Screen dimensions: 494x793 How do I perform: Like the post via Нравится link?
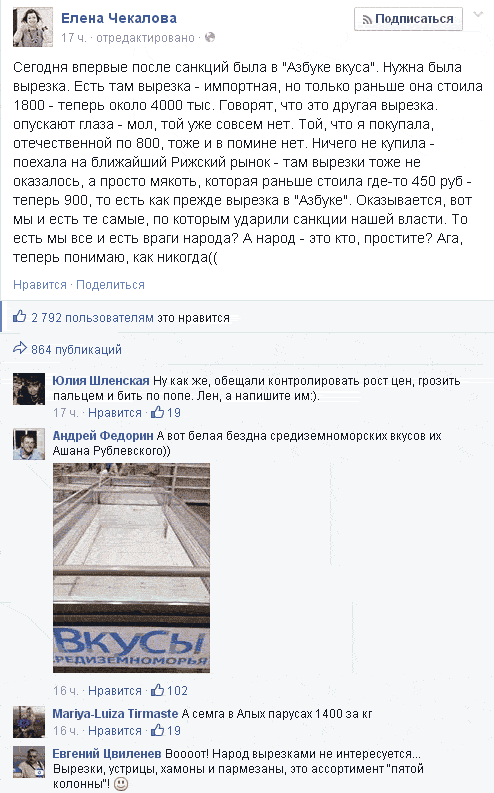[x=40, y=285]
